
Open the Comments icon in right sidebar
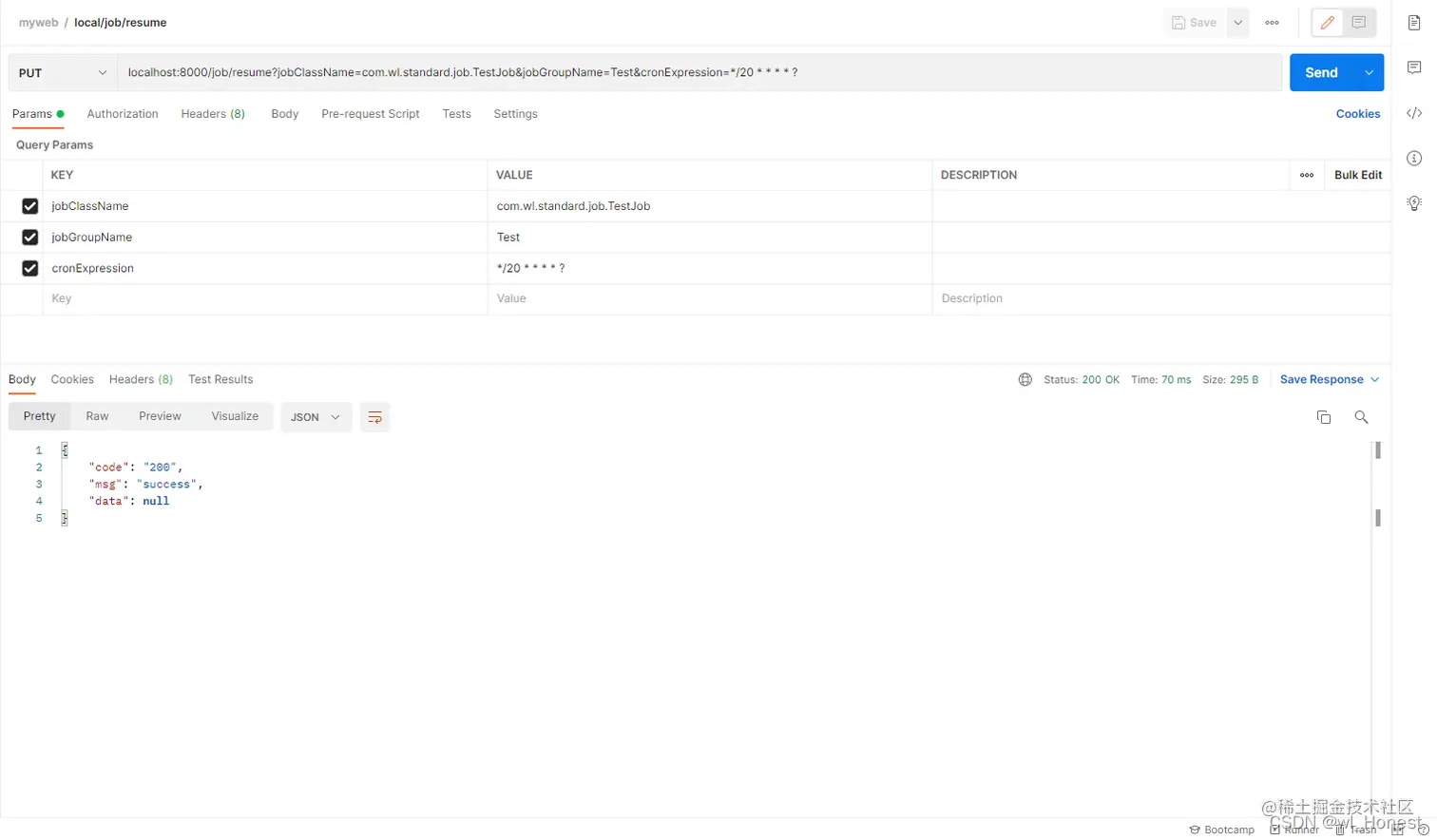[x=1414, y=67]
